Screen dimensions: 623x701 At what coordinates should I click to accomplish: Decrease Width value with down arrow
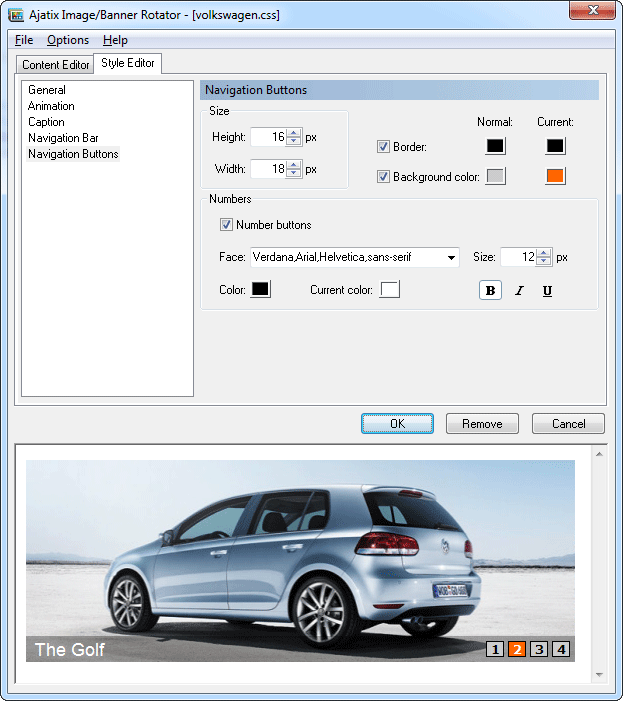click(x=293, y=173)
